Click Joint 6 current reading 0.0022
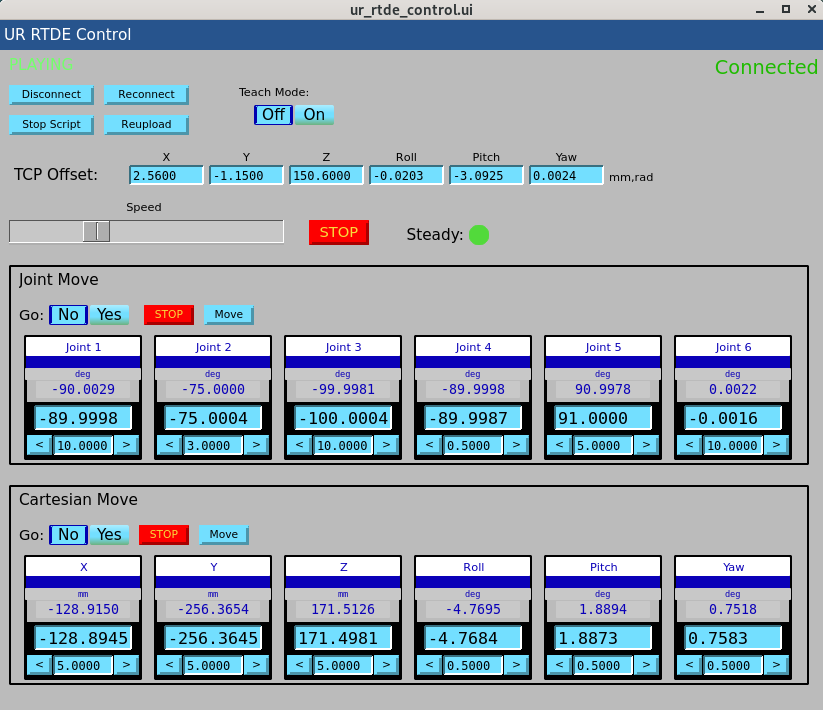 tap(733, 389)
